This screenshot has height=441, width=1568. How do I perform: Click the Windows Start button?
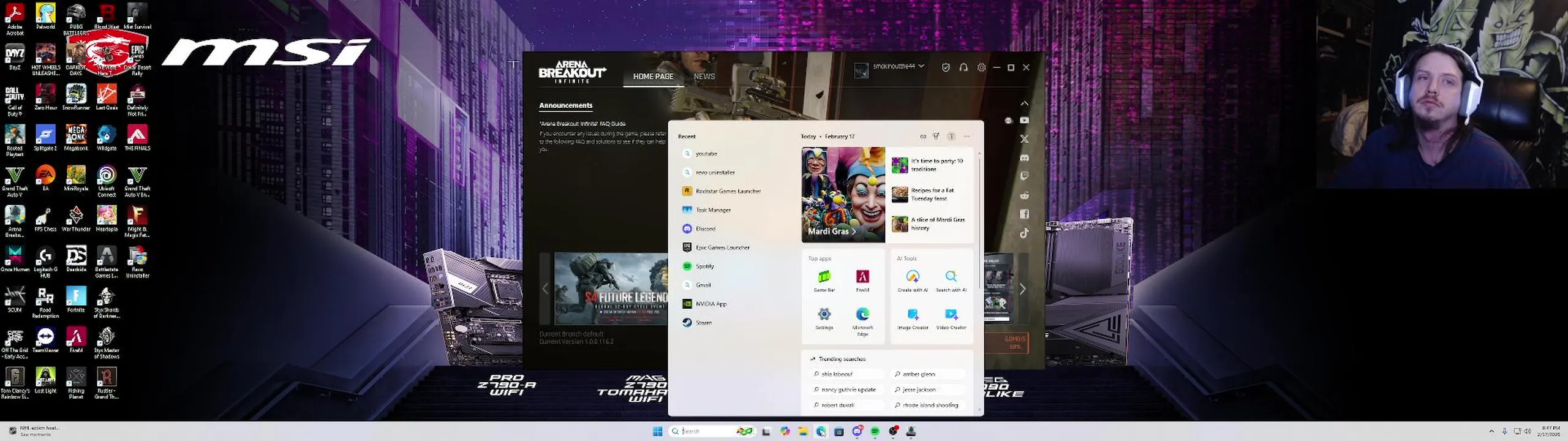(658, 432)
